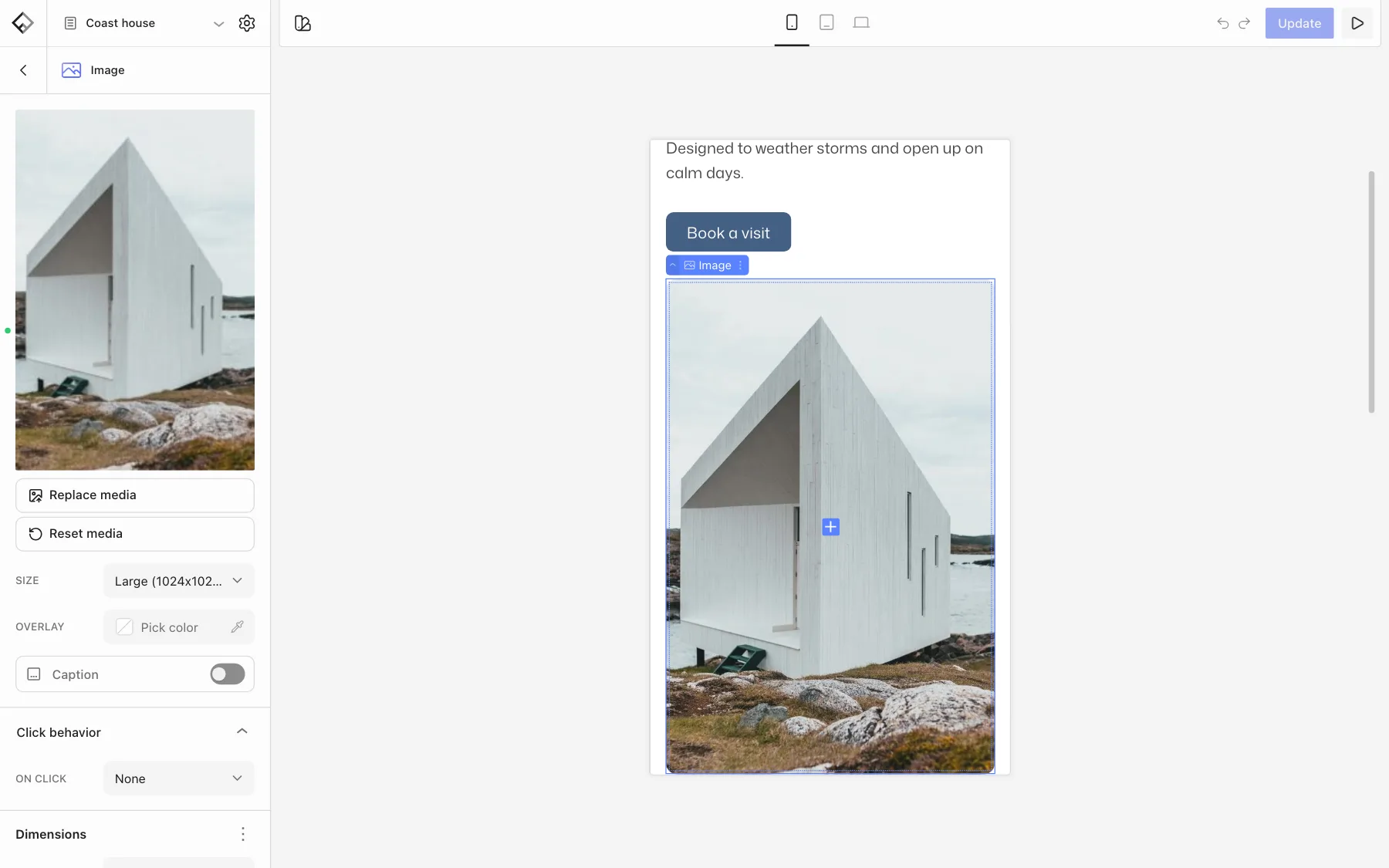This screenshot has height=868, width=1389.
Task: Switch to tablet preview device
Action: [826, 22]
